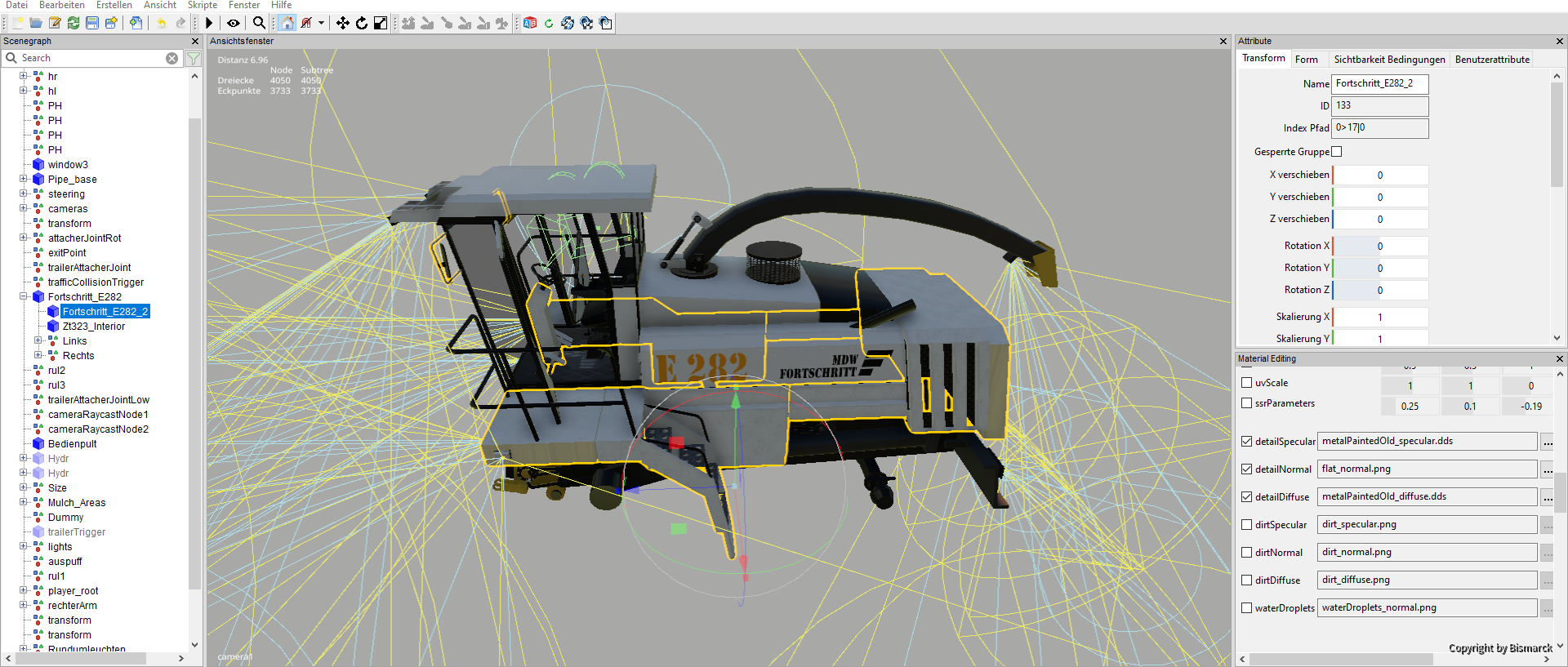
Task: Tick the Gesperrte Gruppe checkbox
Action: pos(1337,152)
